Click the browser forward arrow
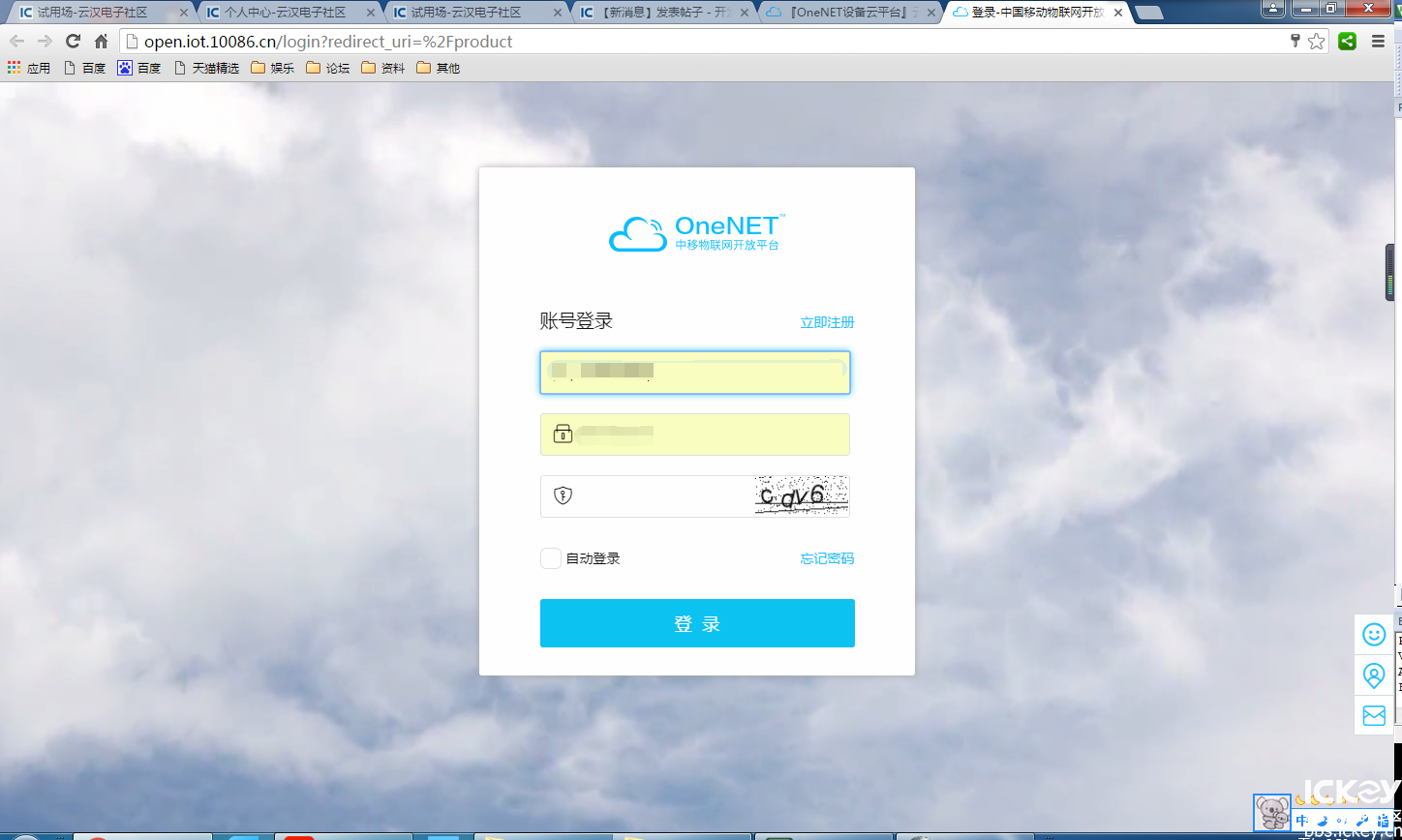The width and height of the screenshot is (1402, 840). 45,42
